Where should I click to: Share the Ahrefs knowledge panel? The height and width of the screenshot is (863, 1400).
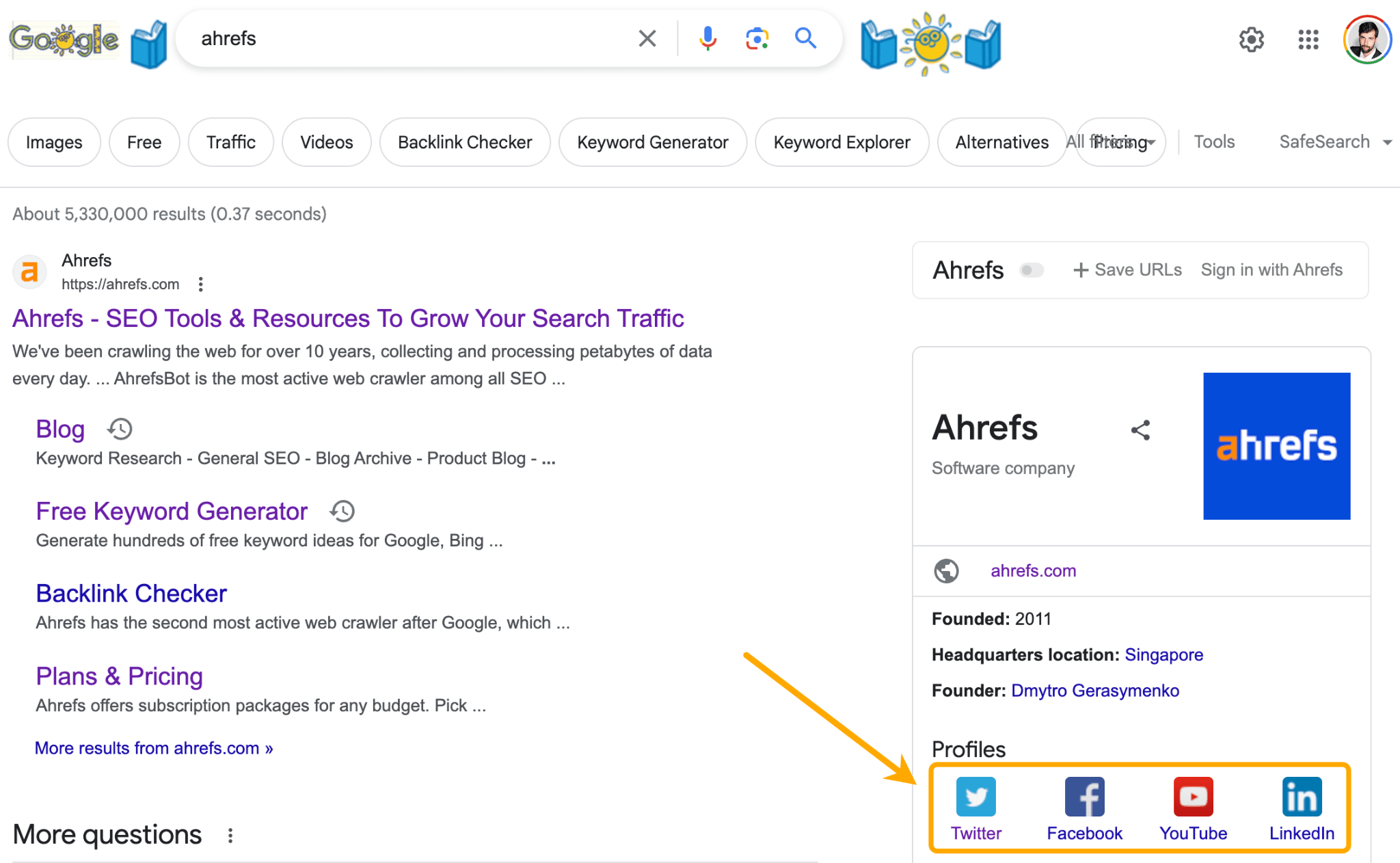(x=1141, y=430)
